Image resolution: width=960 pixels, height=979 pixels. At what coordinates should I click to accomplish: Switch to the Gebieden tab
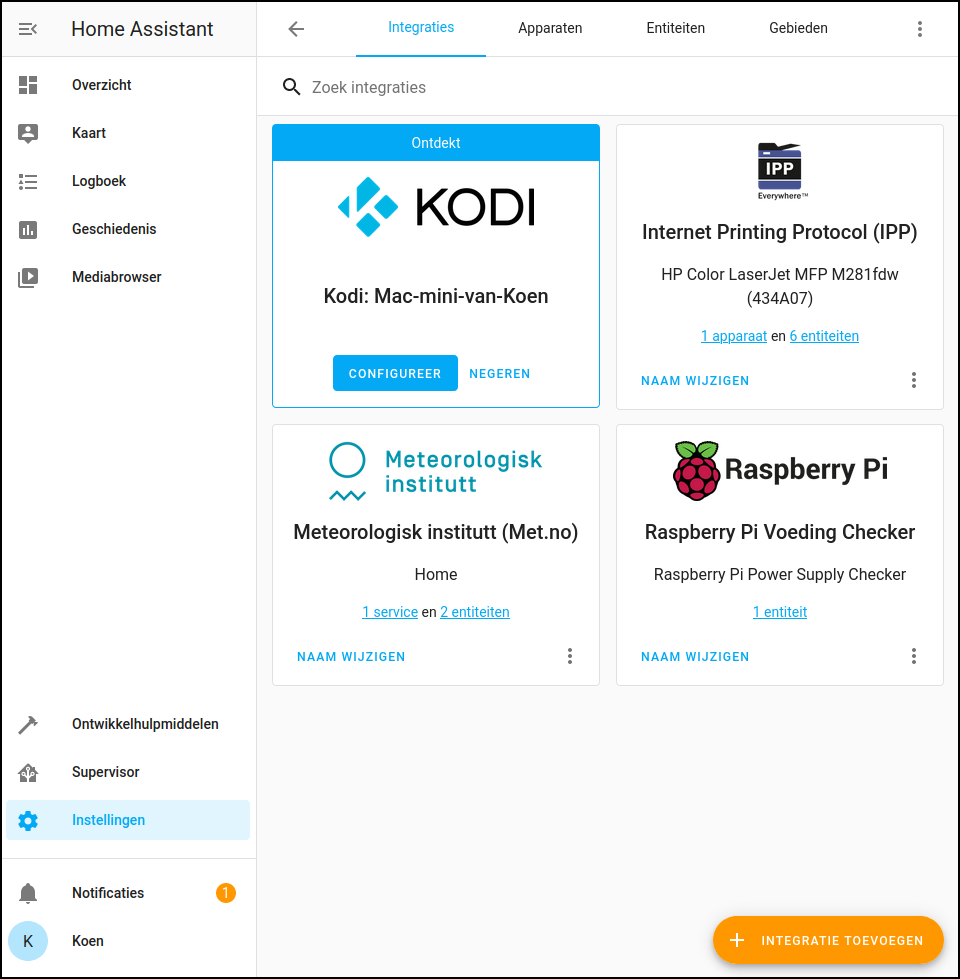tap(798, 28)
